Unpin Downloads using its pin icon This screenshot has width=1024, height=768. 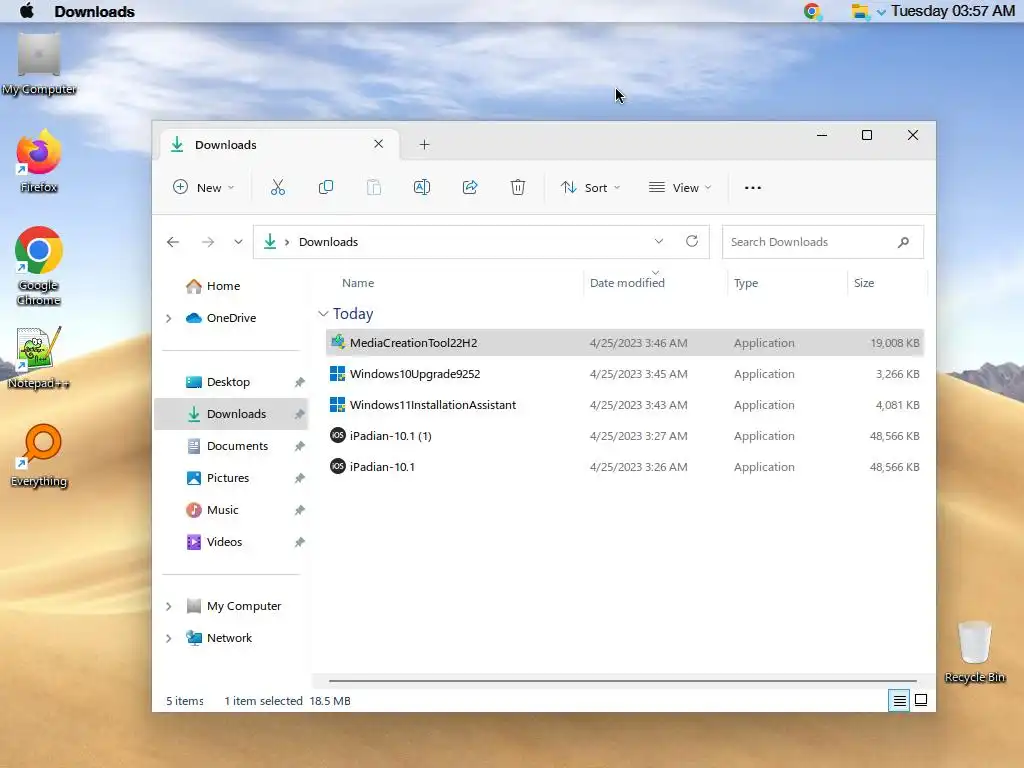click(x=299, y=414)
